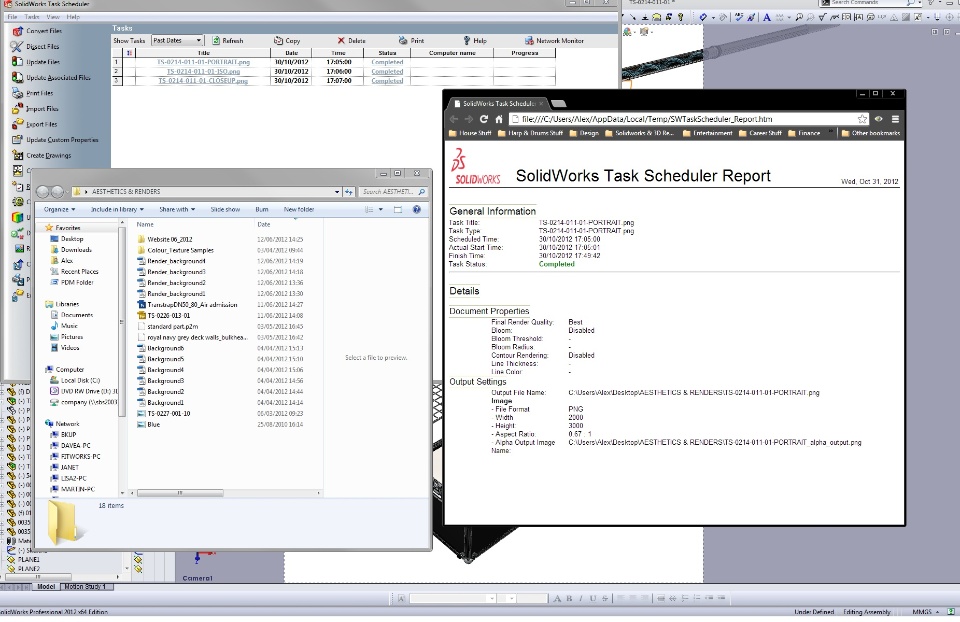Reload the browser report page
Viewport: 960px width, 622px height.
(x=484, y=119)
